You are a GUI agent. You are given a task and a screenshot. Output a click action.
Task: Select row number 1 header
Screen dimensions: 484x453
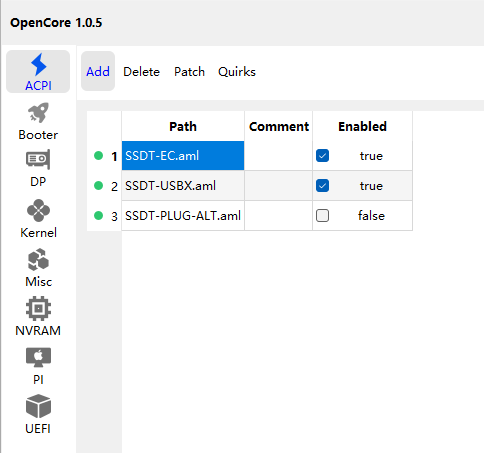click(x=104, y=156)
